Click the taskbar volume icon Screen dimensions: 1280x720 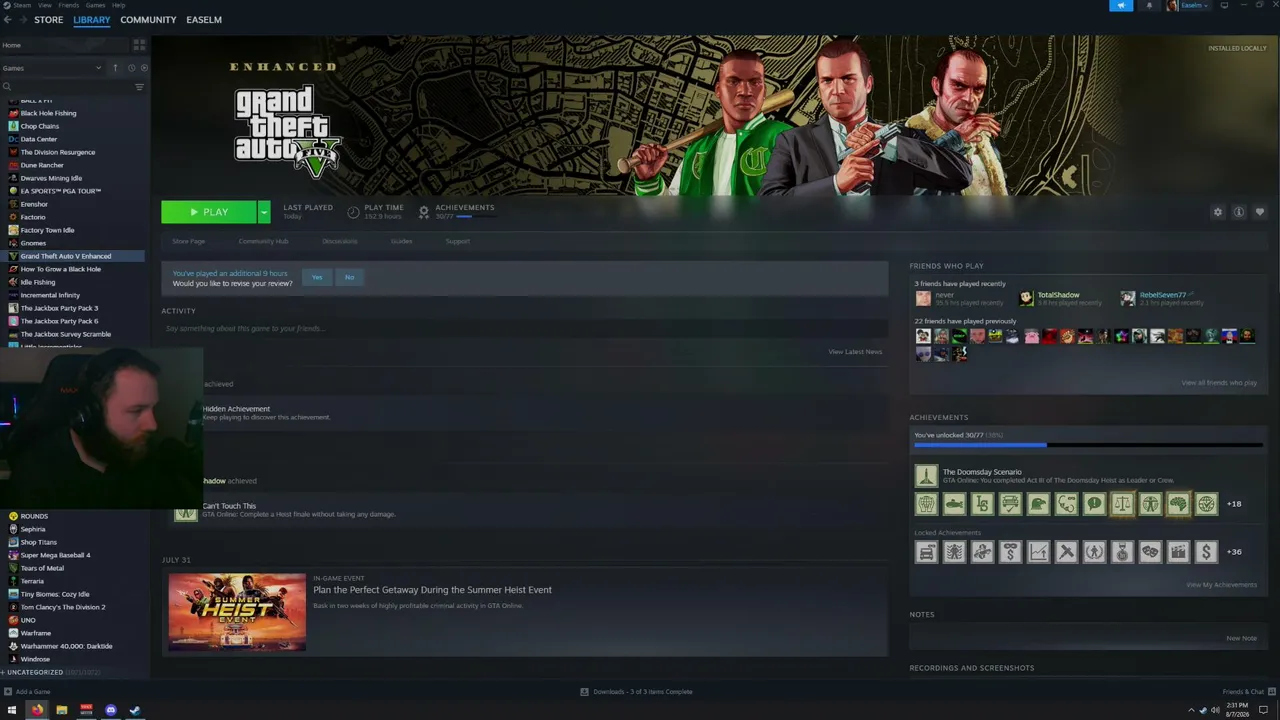1215,710
